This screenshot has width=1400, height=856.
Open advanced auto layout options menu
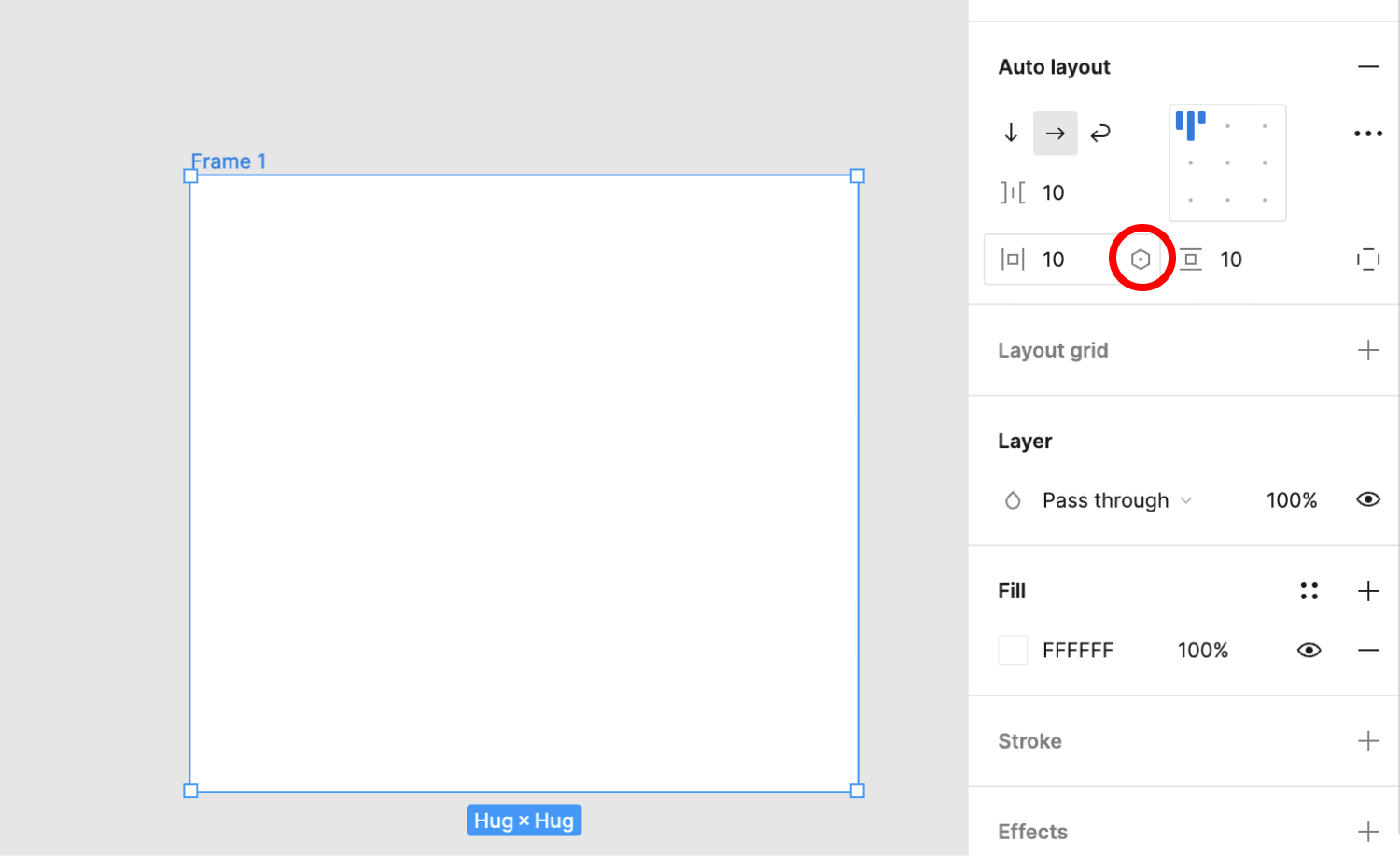coord(1366,133)
